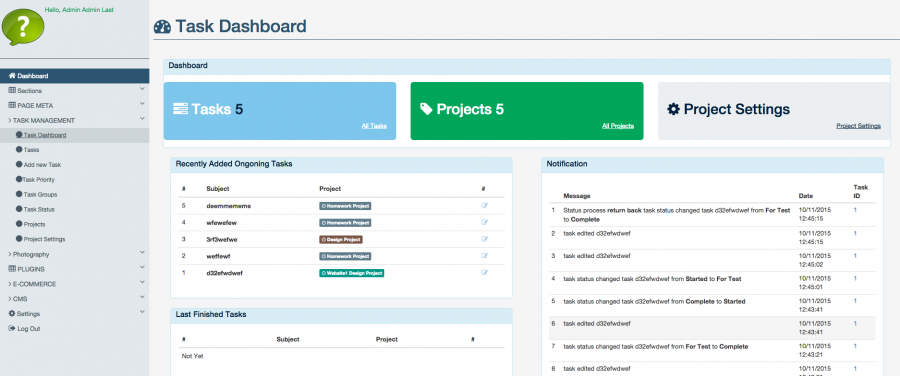The image size is (900, 376).
Task: Follow Project Settings link on gray card
Action: coord(858,126)
